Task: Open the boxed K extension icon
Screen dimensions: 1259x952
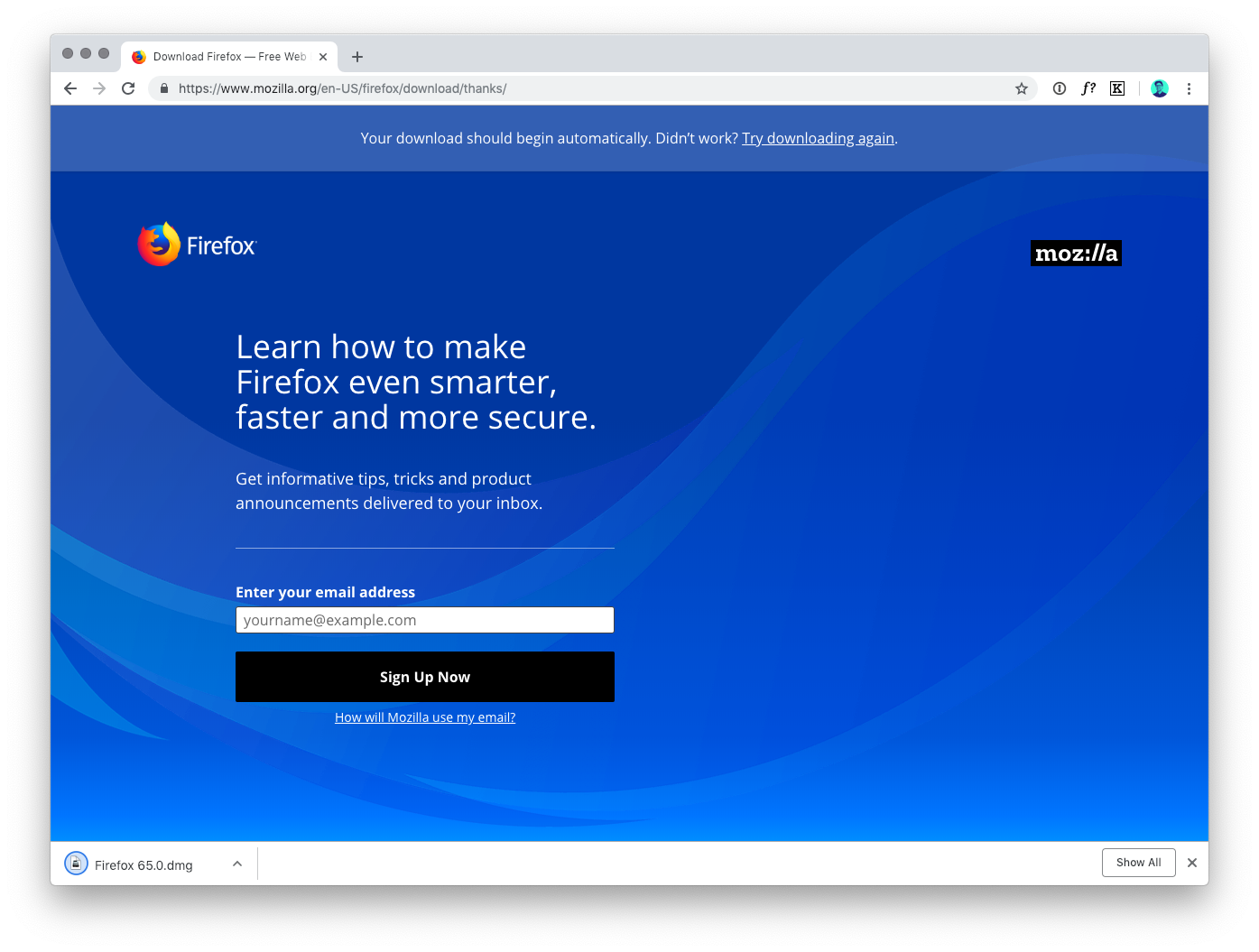Action: click(1117, 88)
